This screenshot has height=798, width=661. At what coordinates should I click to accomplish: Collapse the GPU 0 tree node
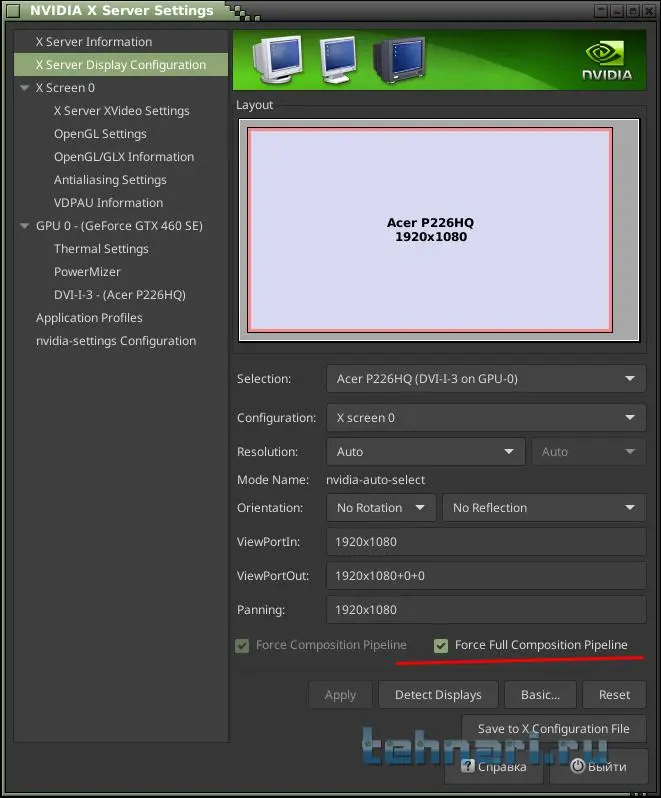[24, 225]
